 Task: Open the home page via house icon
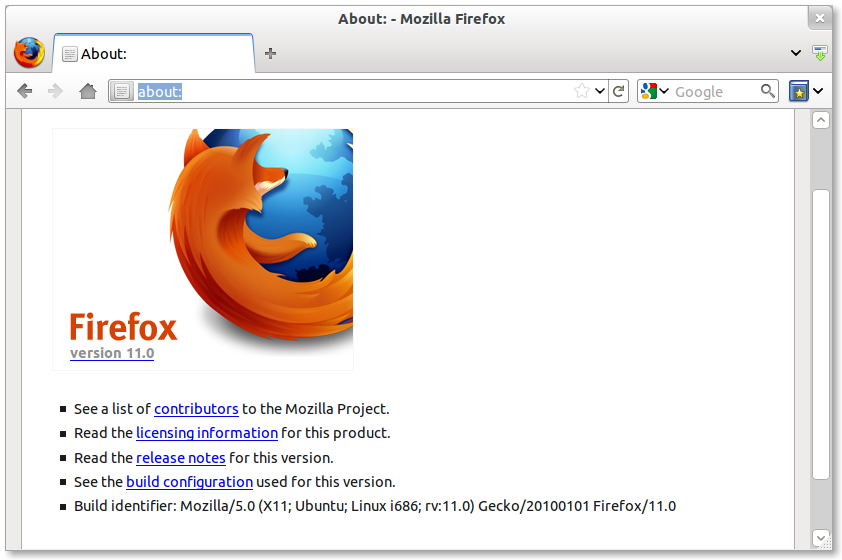tap(88, 91)
